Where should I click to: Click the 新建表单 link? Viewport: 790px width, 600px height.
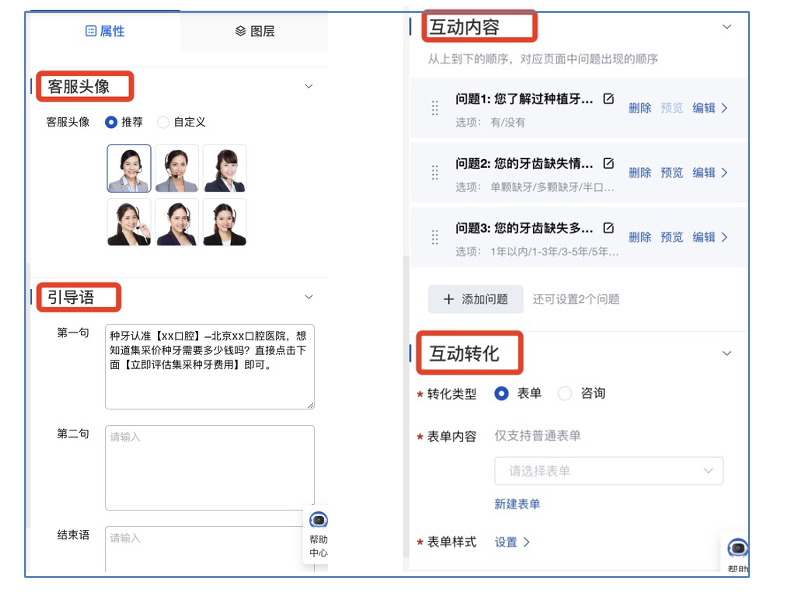517,504
